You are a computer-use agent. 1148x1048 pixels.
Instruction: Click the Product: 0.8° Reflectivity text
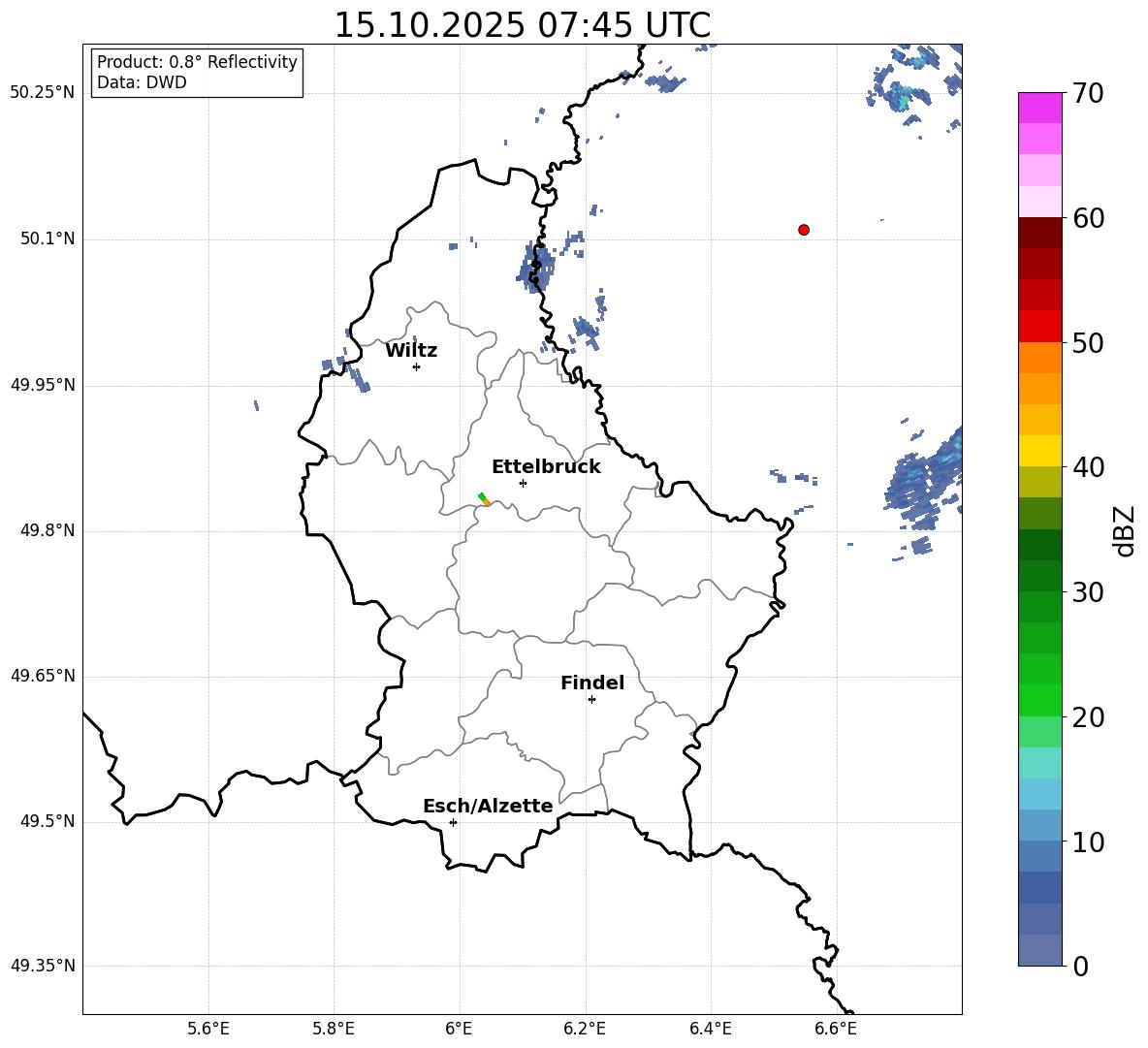coord(197,62)
